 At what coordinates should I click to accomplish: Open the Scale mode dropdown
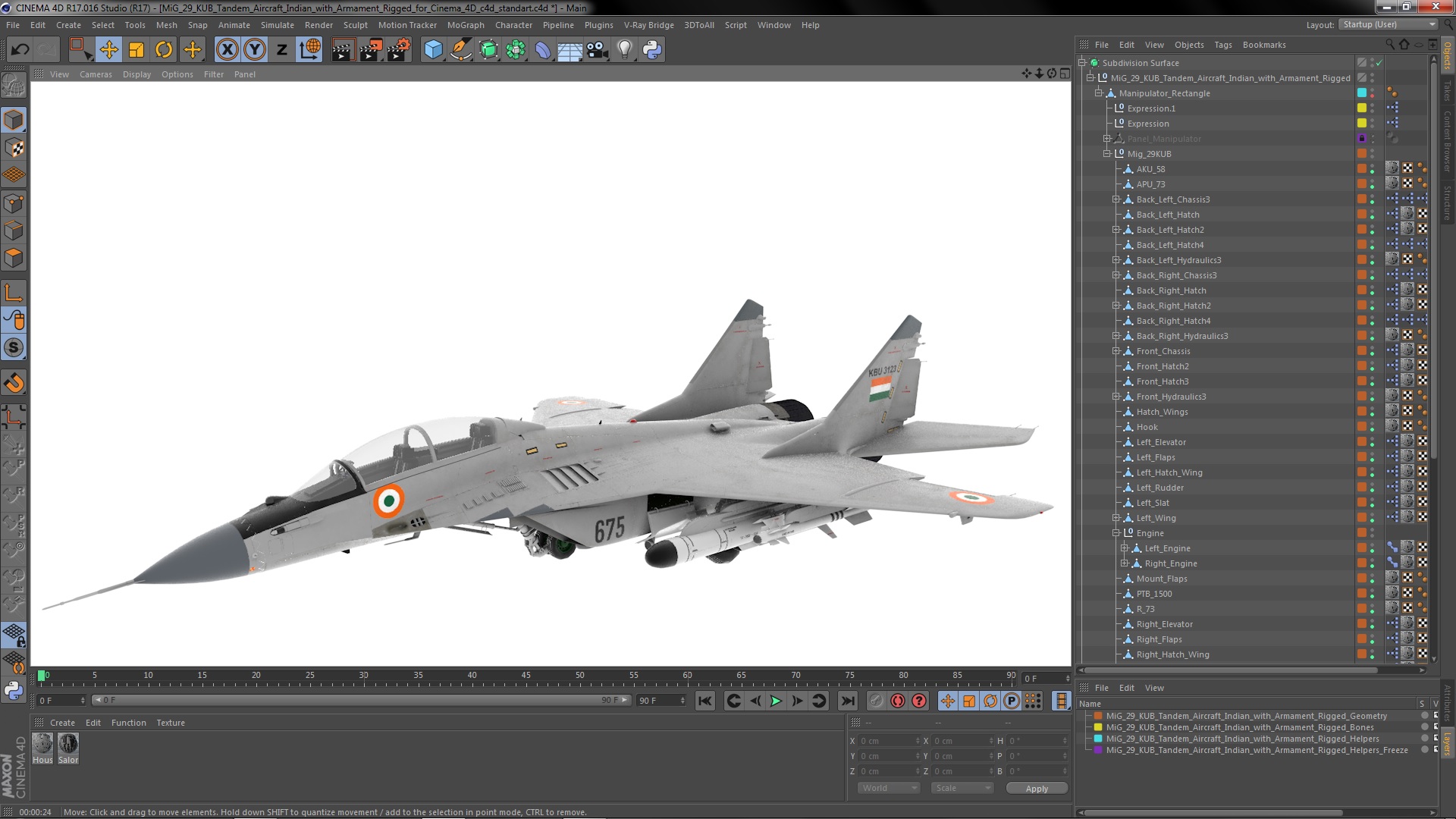point(962,788)
